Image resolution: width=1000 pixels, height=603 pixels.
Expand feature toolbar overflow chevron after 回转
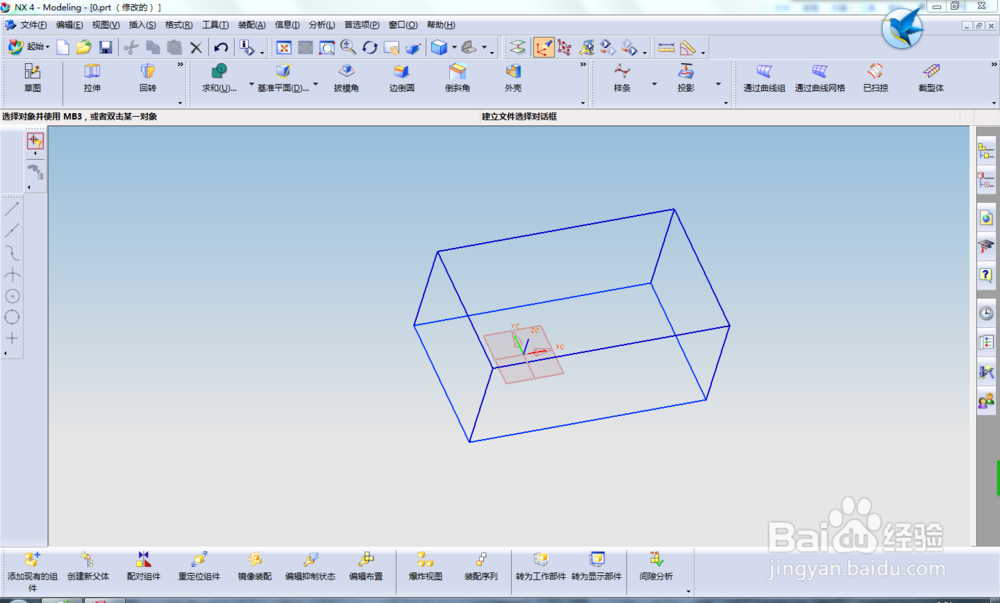click(x=180, y=64)
